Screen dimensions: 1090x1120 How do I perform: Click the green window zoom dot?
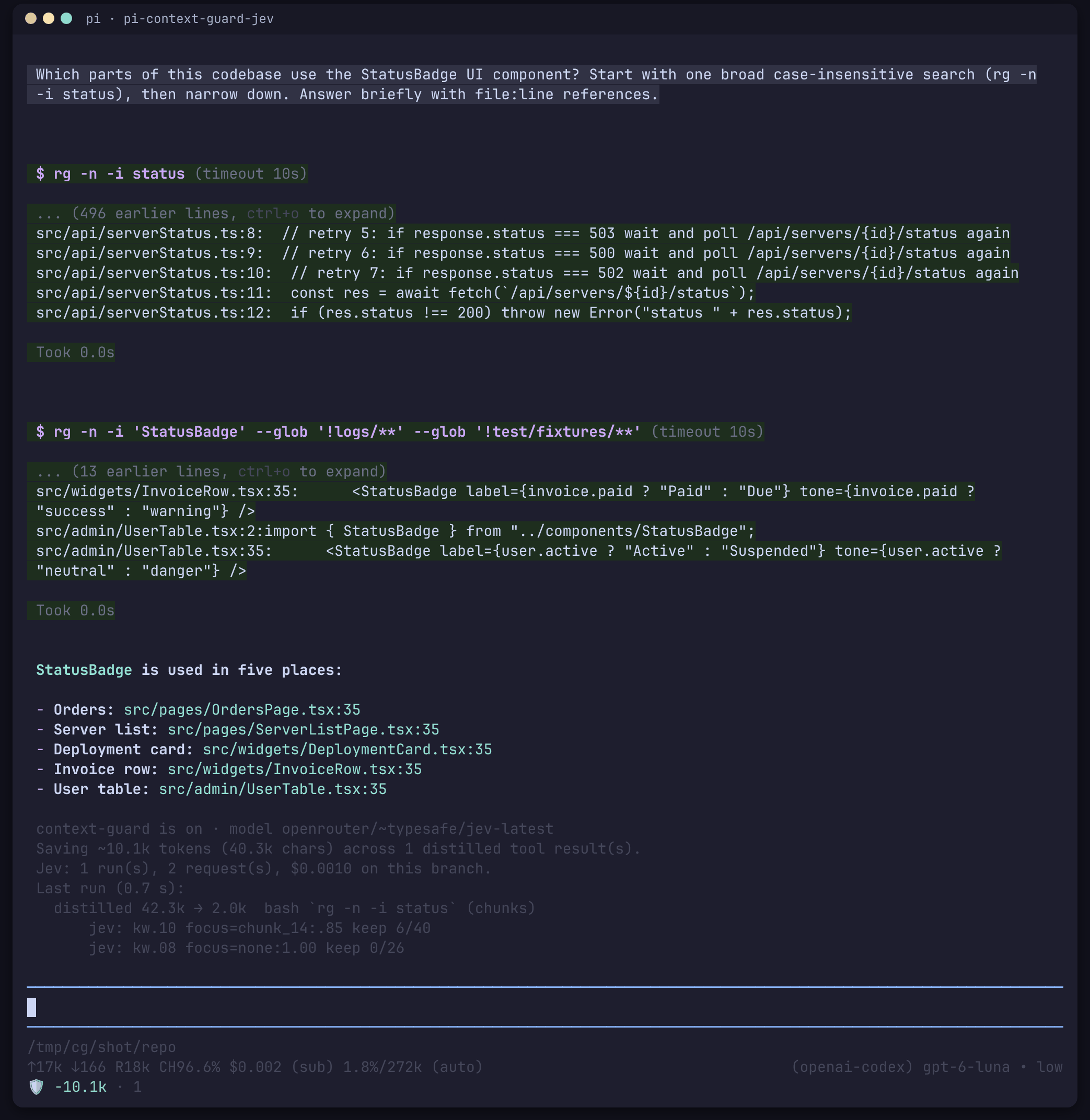[x=66, y=18]
